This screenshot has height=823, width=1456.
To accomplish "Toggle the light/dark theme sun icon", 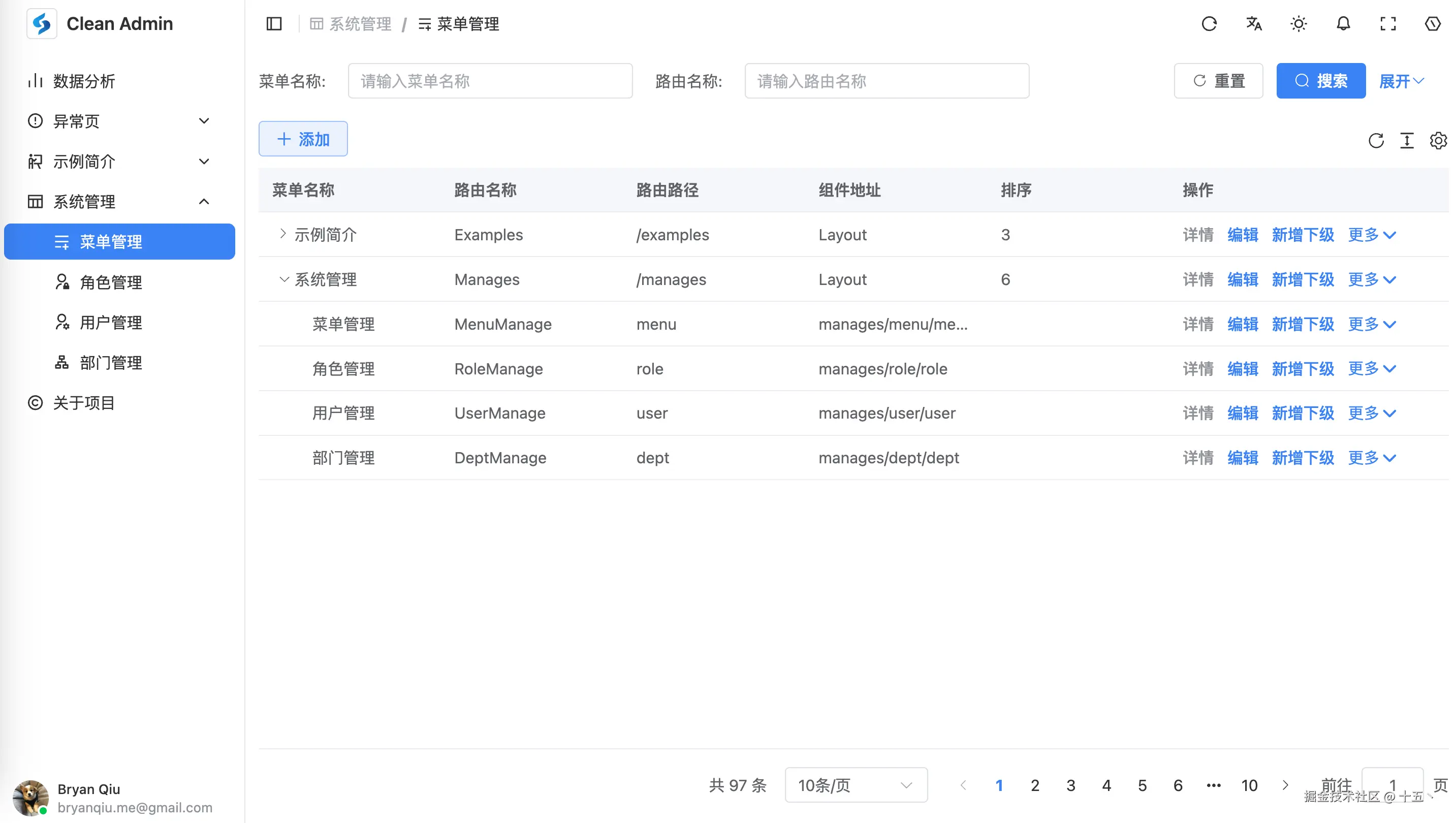I will coord(1299,24).
